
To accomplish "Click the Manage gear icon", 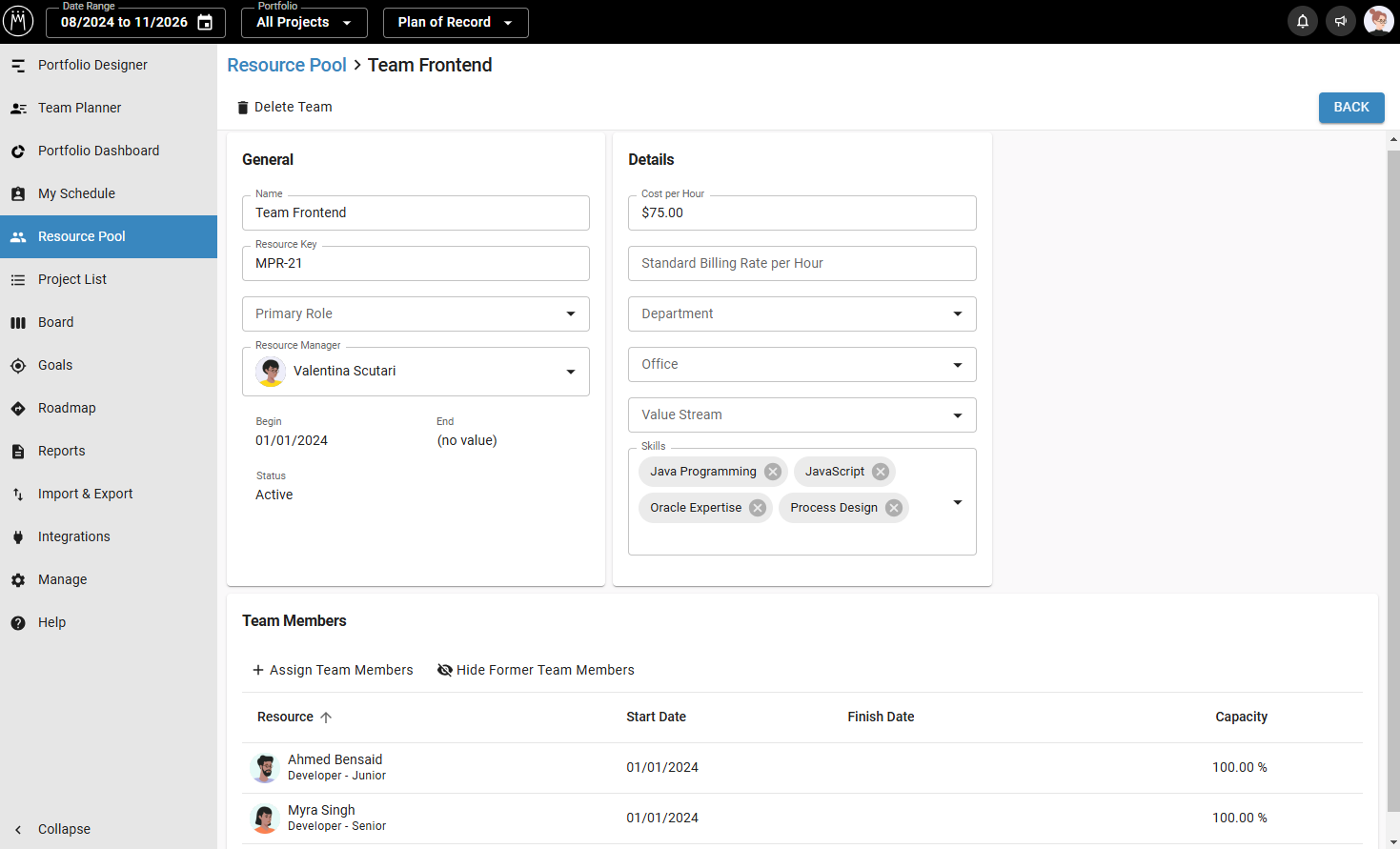I will [18, 579].
